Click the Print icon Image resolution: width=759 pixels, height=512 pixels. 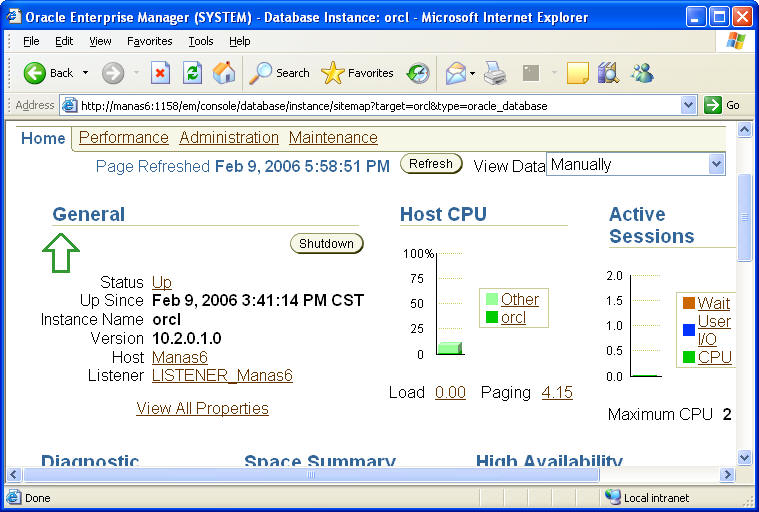coord(495,74)
